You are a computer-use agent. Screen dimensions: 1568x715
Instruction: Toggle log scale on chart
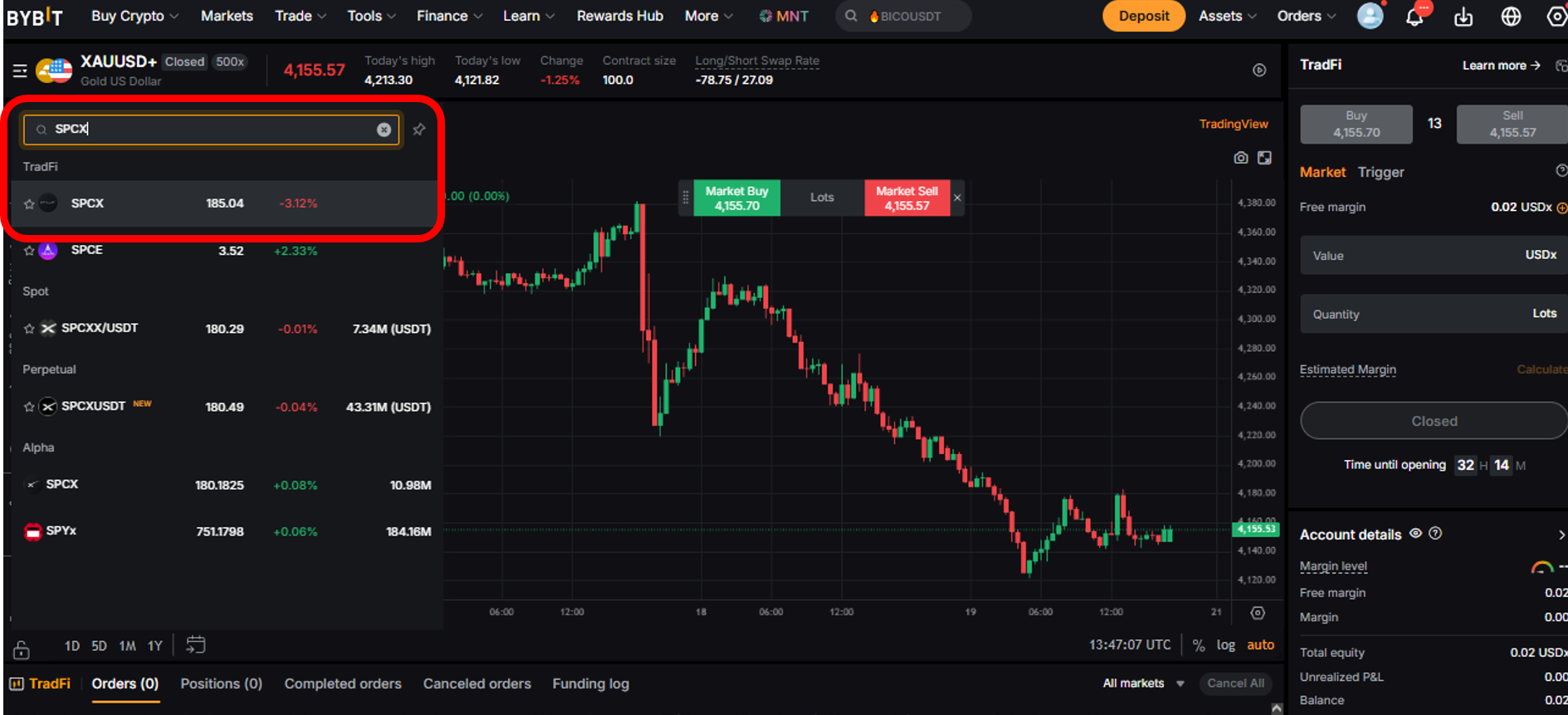pyautogui.click(x=1226, y=645)
